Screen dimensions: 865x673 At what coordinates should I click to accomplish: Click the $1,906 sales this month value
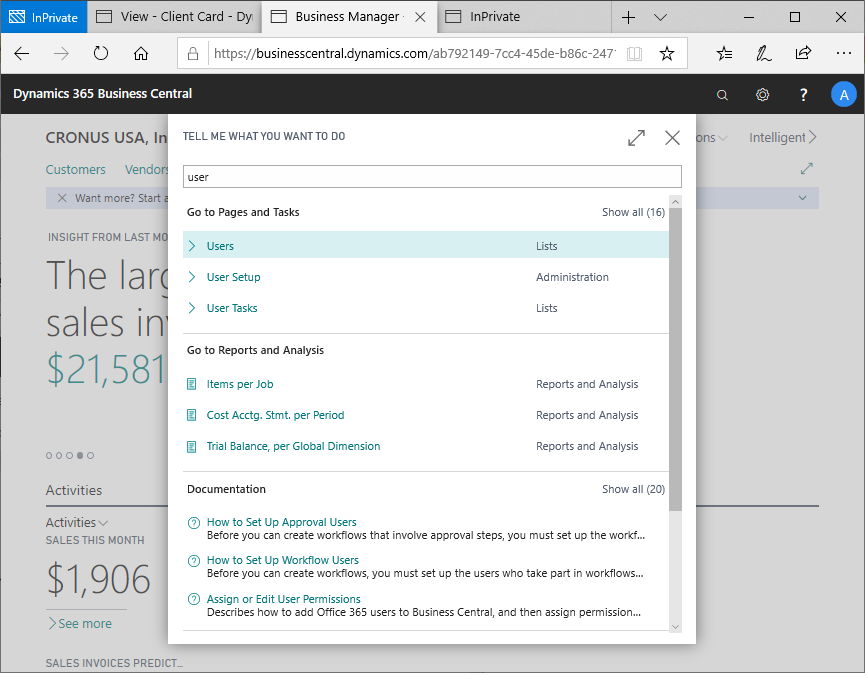pyautogui.click(x=98, y=580)
